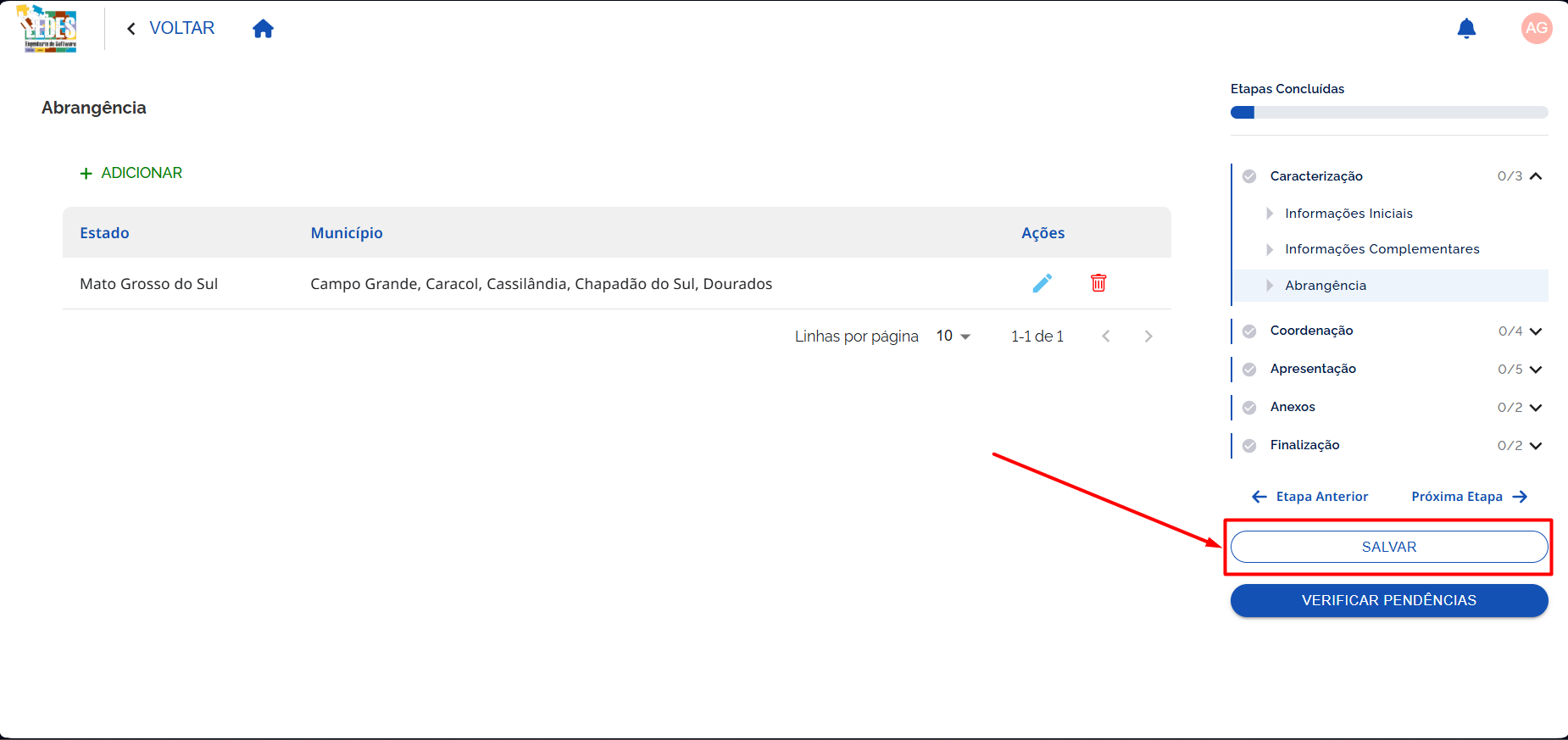Open notifications bell
The width and height of the screenshot is (1568, 740).
click(x=1466, y=29)
